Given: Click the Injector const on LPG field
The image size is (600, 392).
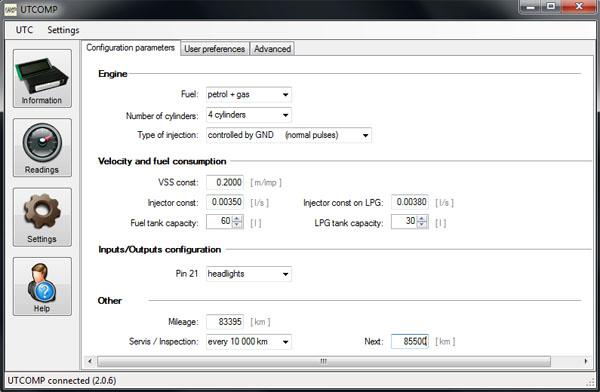Looking at the screenshot, I should tap(410, 202).
